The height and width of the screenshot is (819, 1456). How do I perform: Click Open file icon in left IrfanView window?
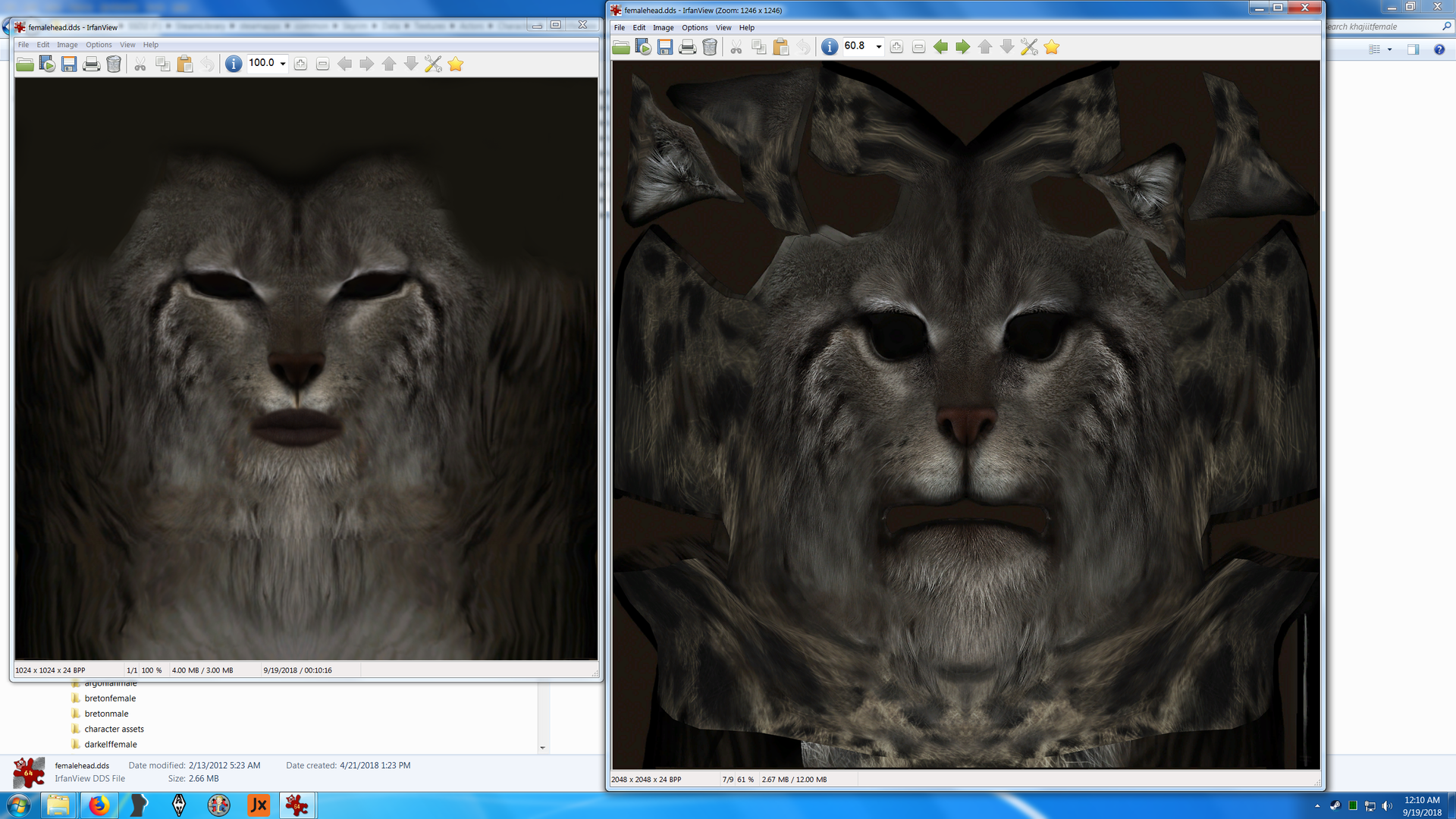25,64
